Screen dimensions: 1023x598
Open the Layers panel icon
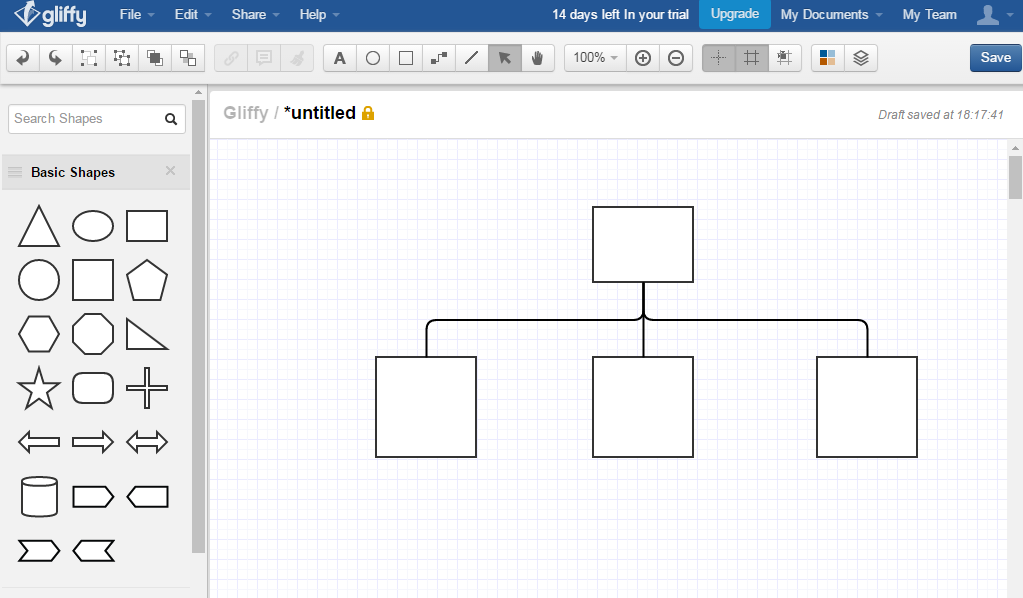(861, 58)
